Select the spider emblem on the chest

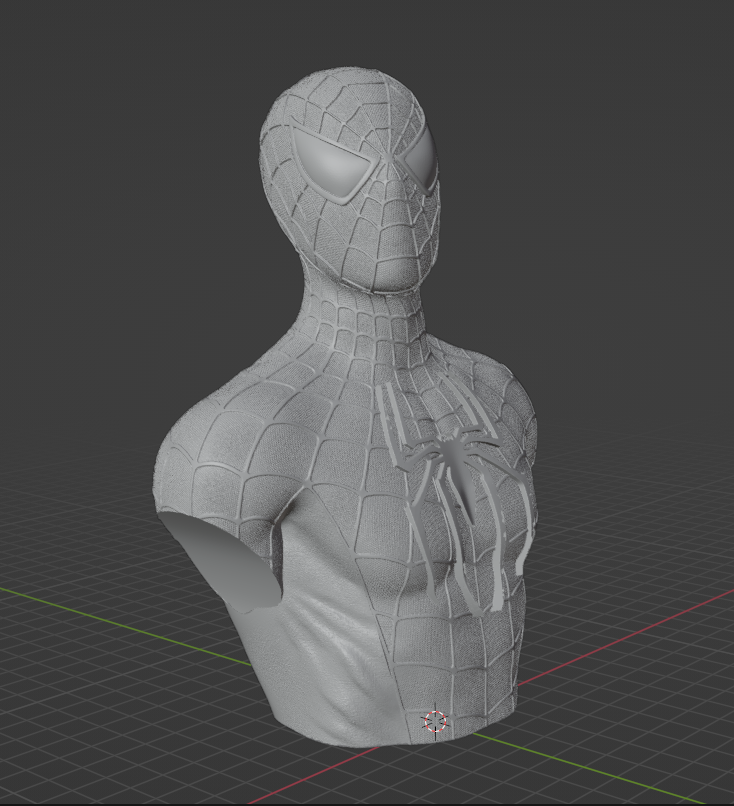(455, 462)
